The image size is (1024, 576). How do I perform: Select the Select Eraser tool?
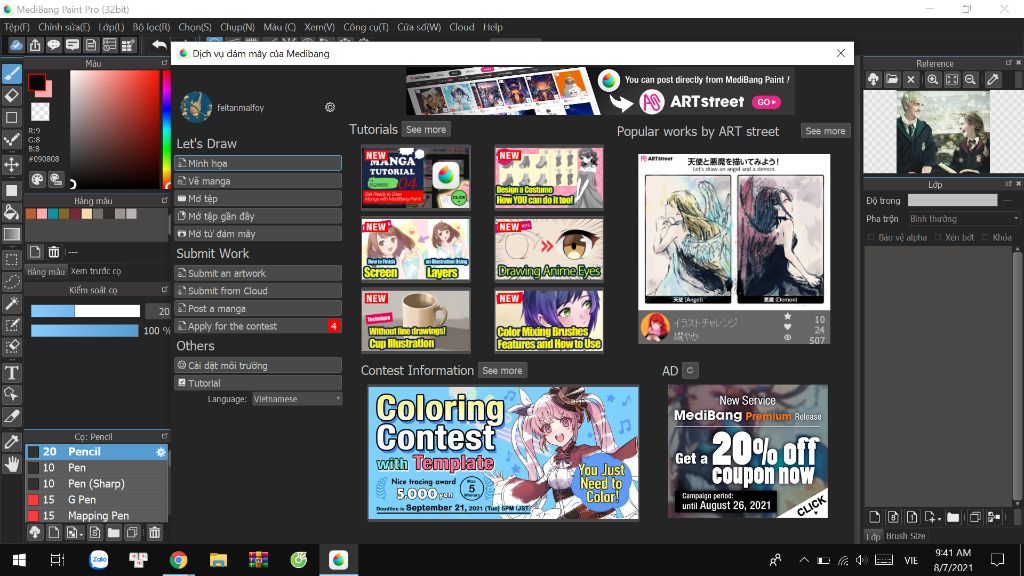[x=12, y=347]
